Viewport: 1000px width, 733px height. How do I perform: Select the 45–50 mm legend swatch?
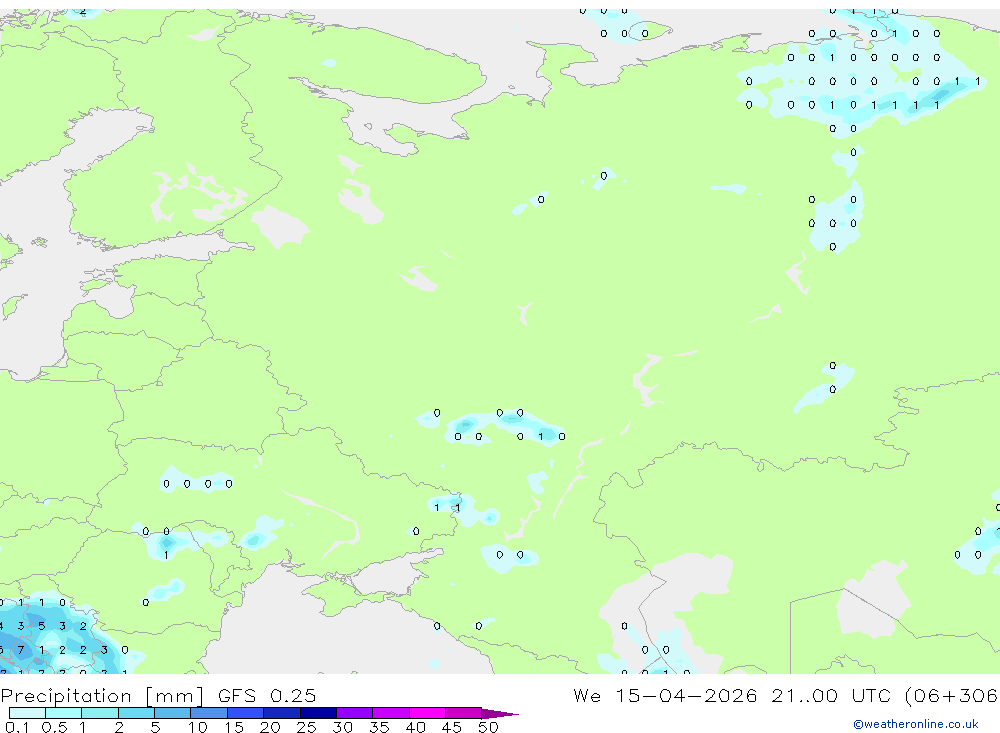[x=464, y=713]
